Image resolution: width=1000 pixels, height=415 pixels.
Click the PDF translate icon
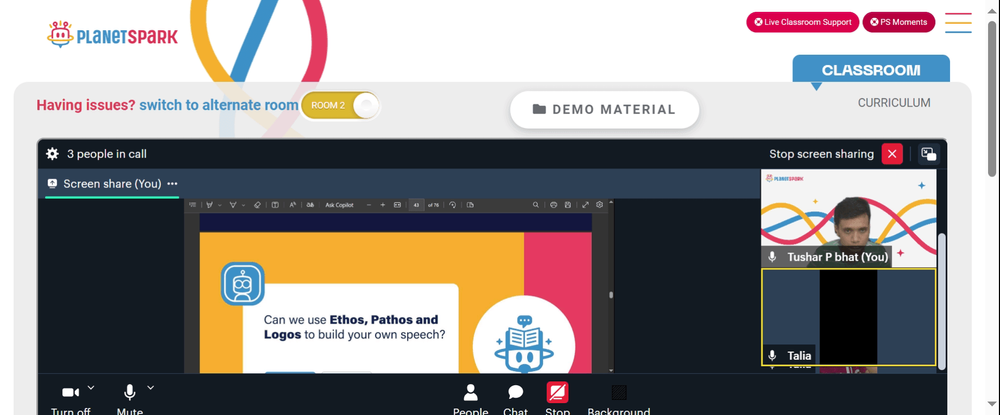pyautogui.click(x=310, y=205)
